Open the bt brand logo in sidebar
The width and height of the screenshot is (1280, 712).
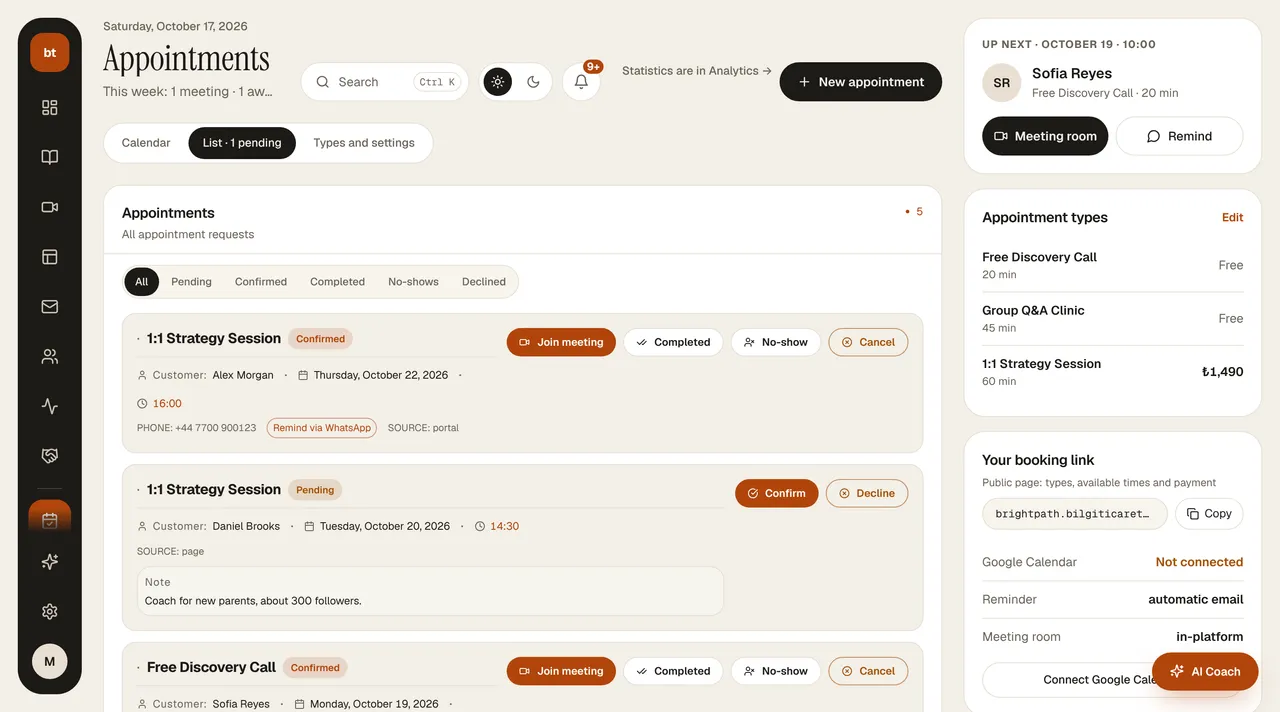(x=50, y=52)
